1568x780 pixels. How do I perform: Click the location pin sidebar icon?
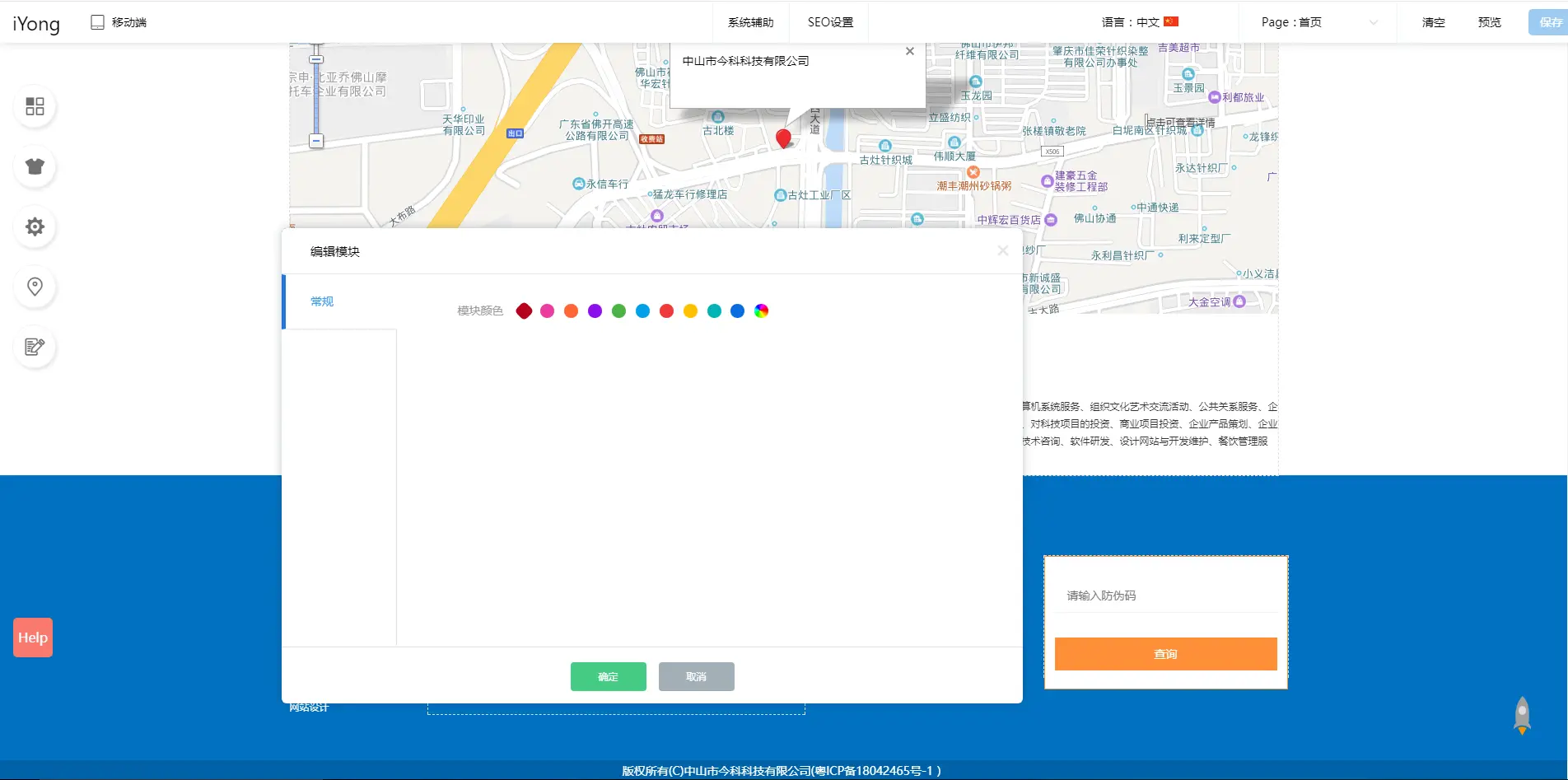point(35,287)
